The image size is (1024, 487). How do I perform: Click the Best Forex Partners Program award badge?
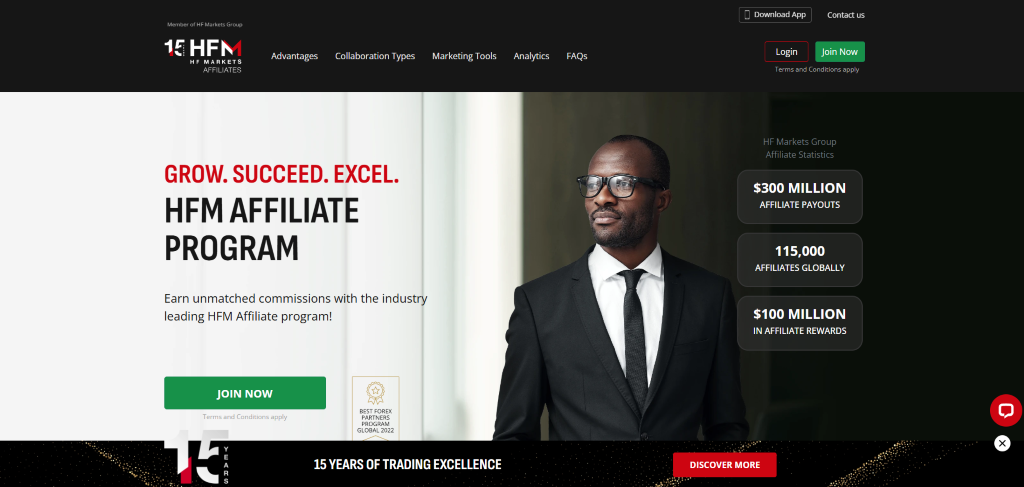(x=376, y=408)
